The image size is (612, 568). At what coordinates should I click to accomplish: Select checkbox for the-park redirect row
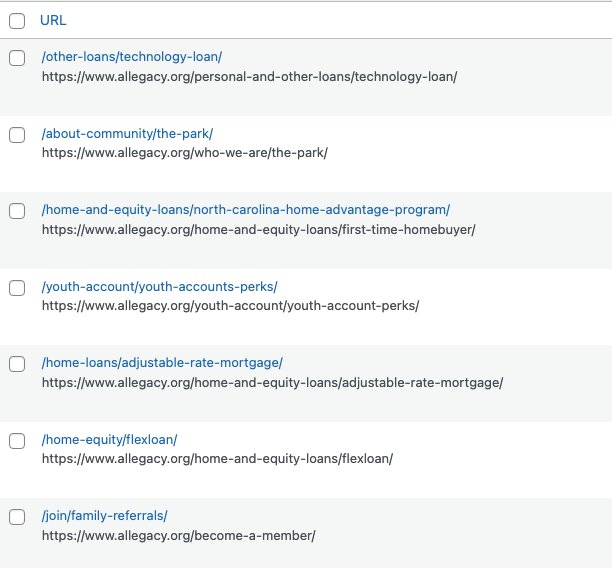[x=17, y=135]
